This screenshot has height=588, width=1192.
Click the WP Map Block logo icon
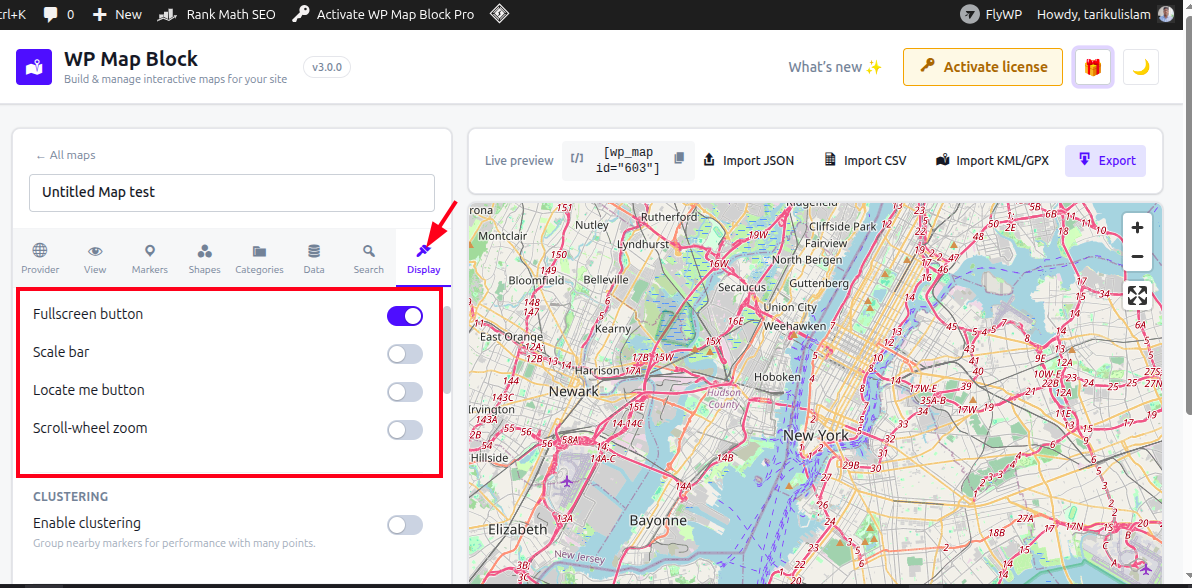coord(33,67)
